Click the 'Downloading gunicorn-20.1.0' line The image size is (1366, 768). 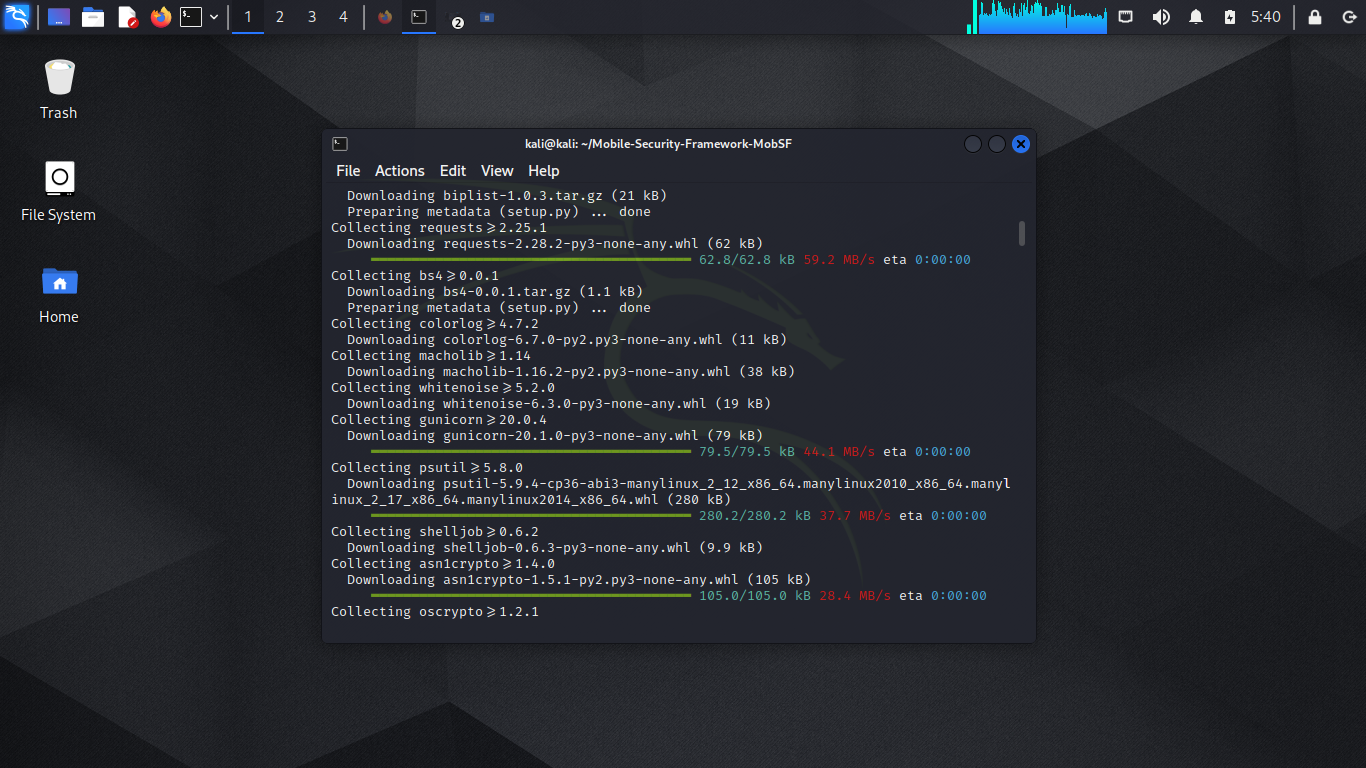pos(555,436)
